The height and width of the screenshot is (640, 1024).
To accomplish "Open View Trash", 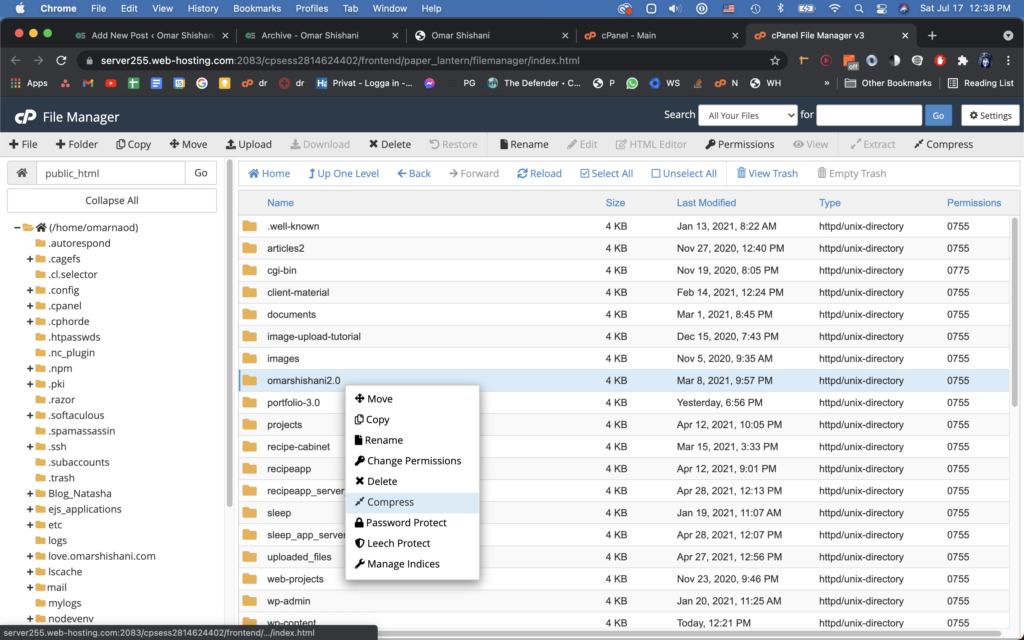I will click(x=767, y=172).
